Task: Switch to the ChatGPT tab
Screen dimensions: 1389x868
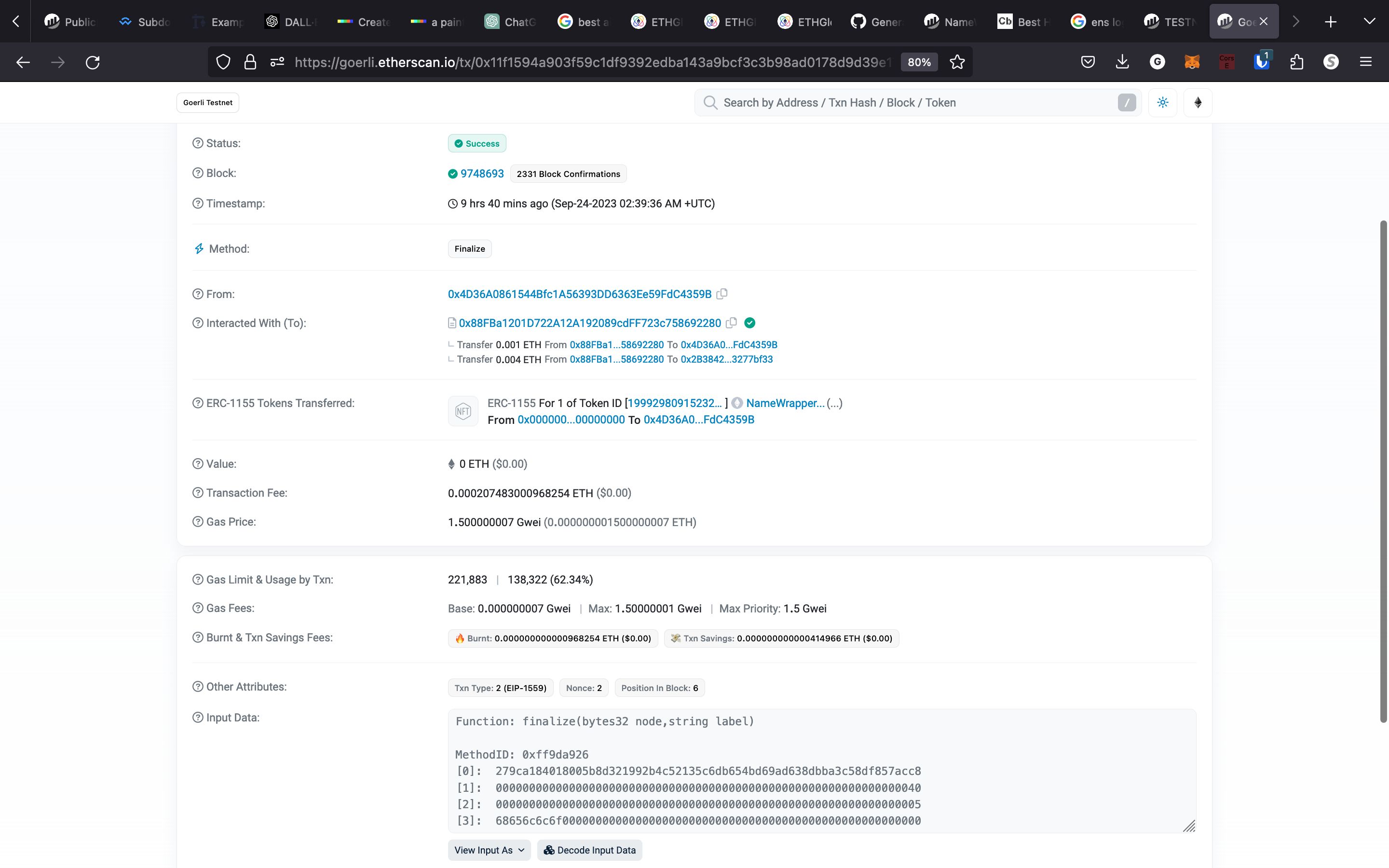Action: click(x=511, y=22)
